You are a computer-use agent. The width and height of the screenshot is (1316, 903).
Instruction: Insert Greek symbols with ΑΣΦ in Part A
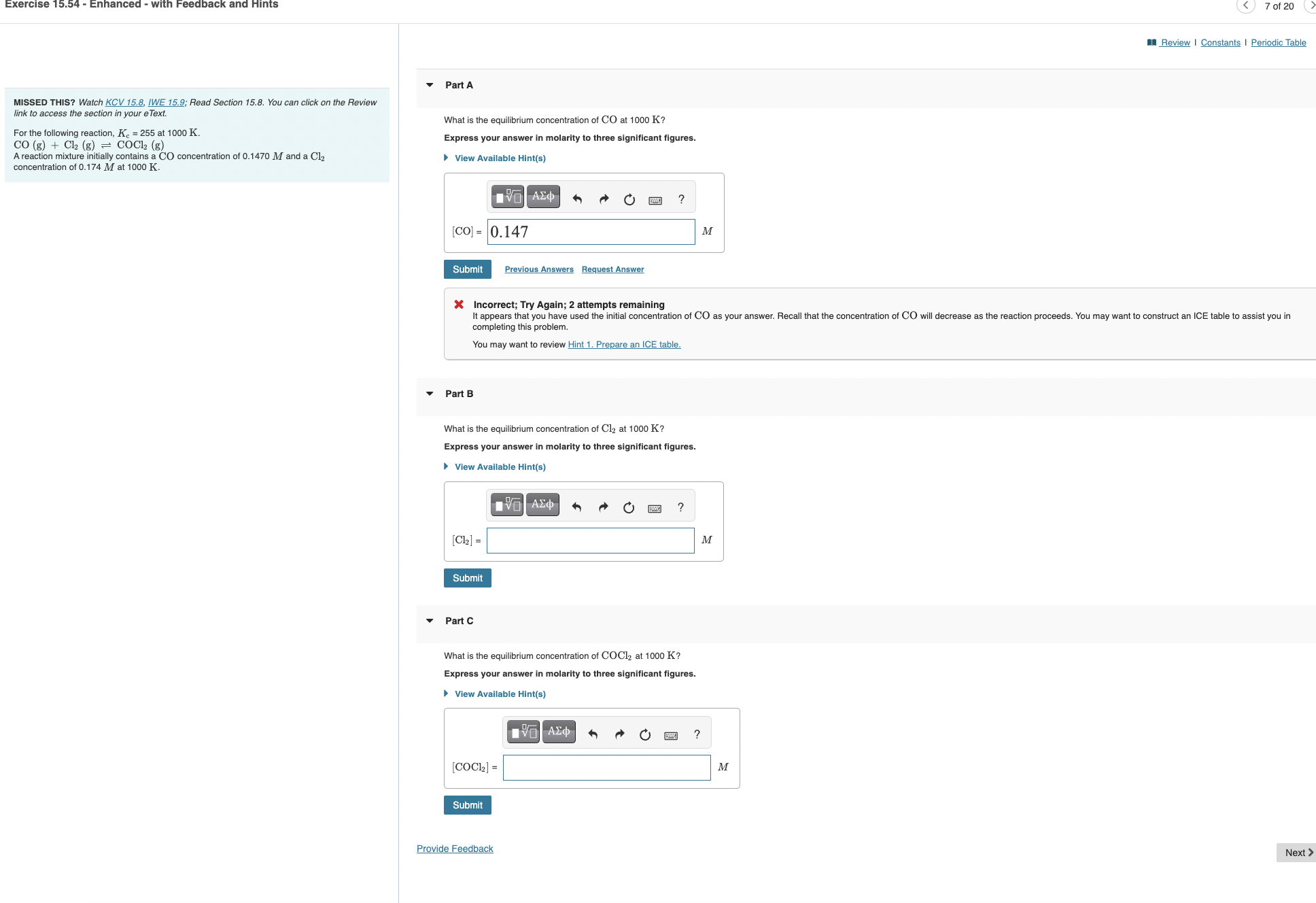tap(542, 196)
